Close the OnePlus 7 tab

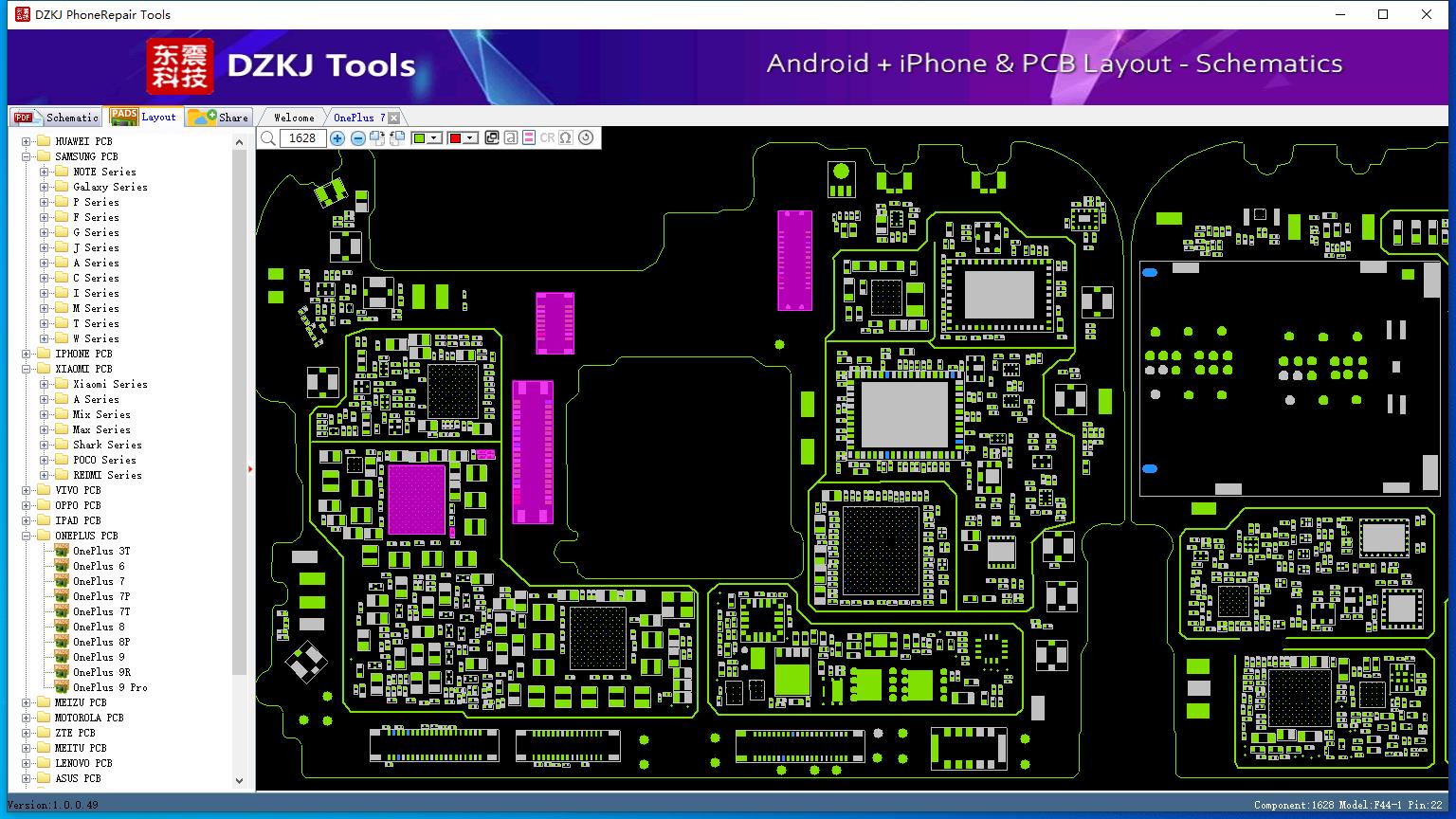(394, 118)
